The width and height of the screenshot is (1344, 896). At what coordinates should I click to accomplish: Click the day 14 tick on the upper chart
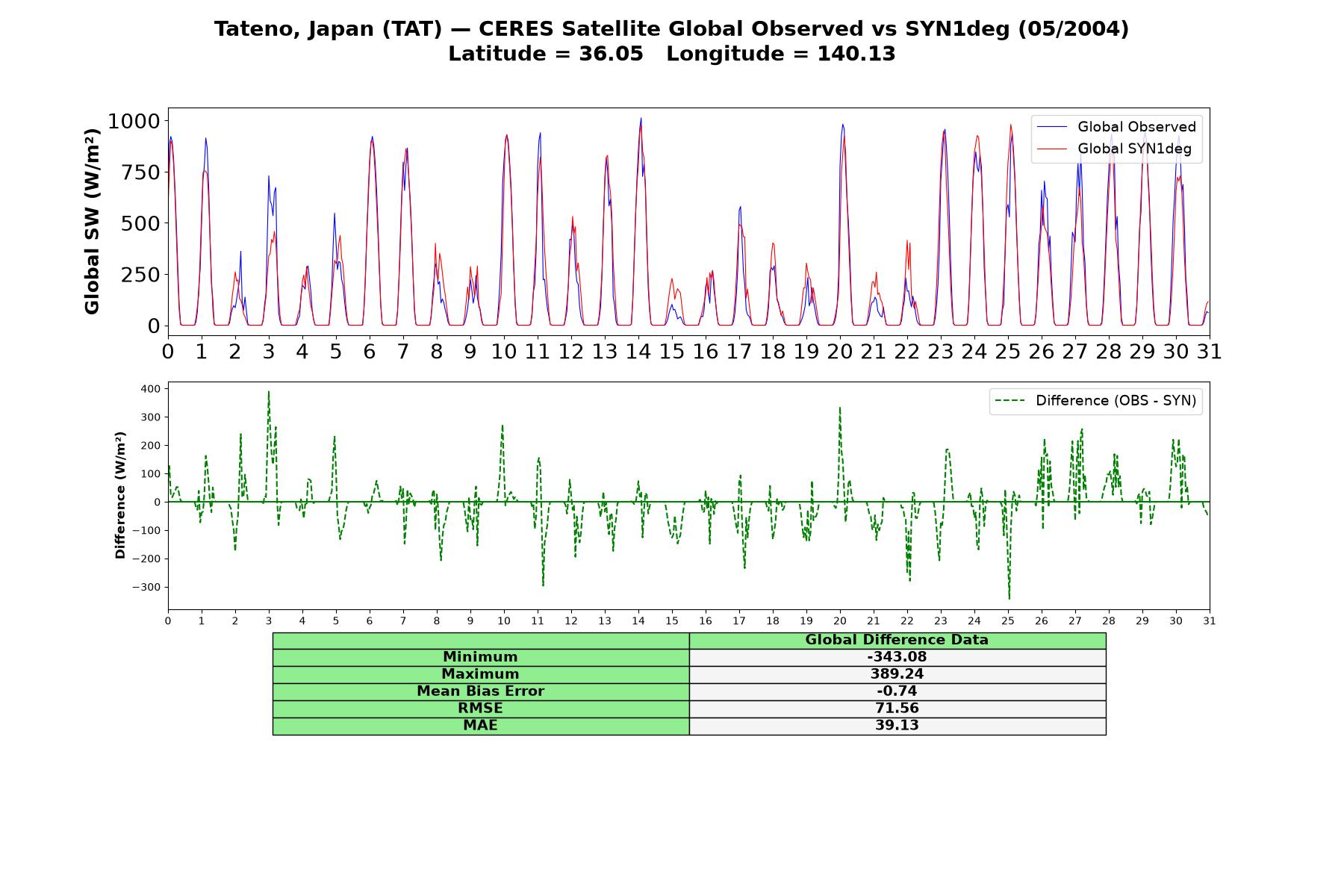[x=638, y=351]
